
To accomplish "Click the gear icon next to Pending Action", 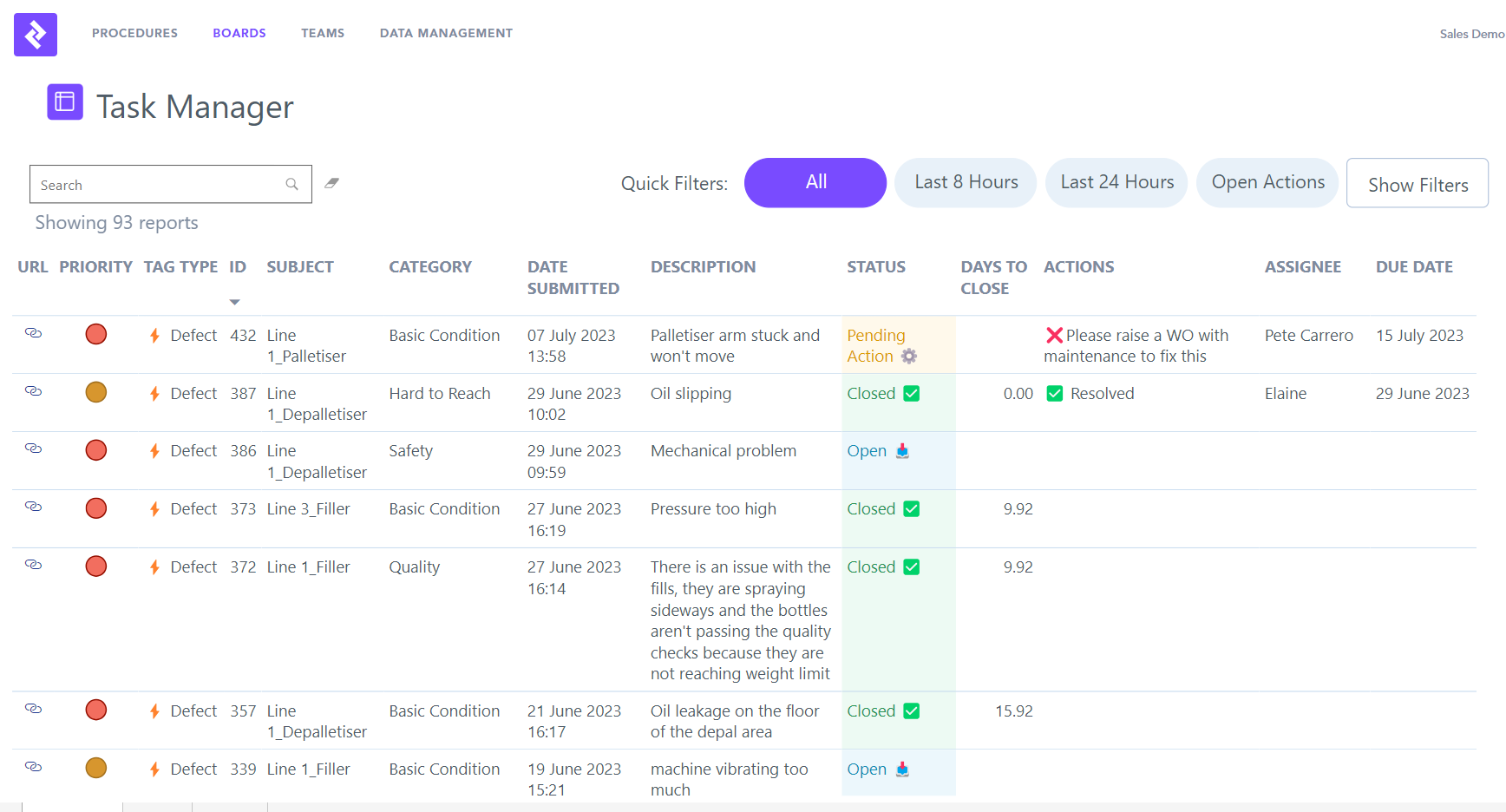I will (908, 356).
